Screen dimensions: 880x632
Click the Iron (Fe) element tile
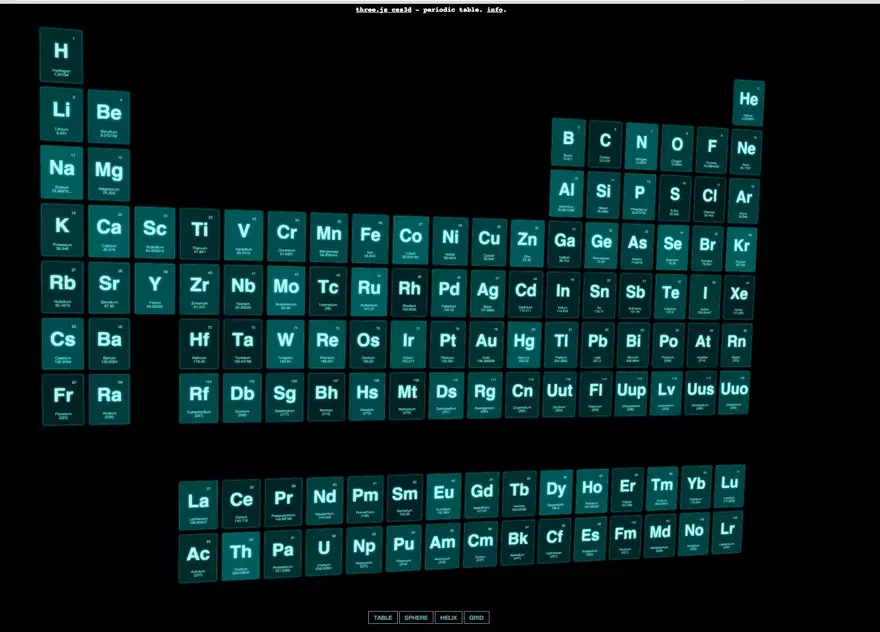point(370,240)
